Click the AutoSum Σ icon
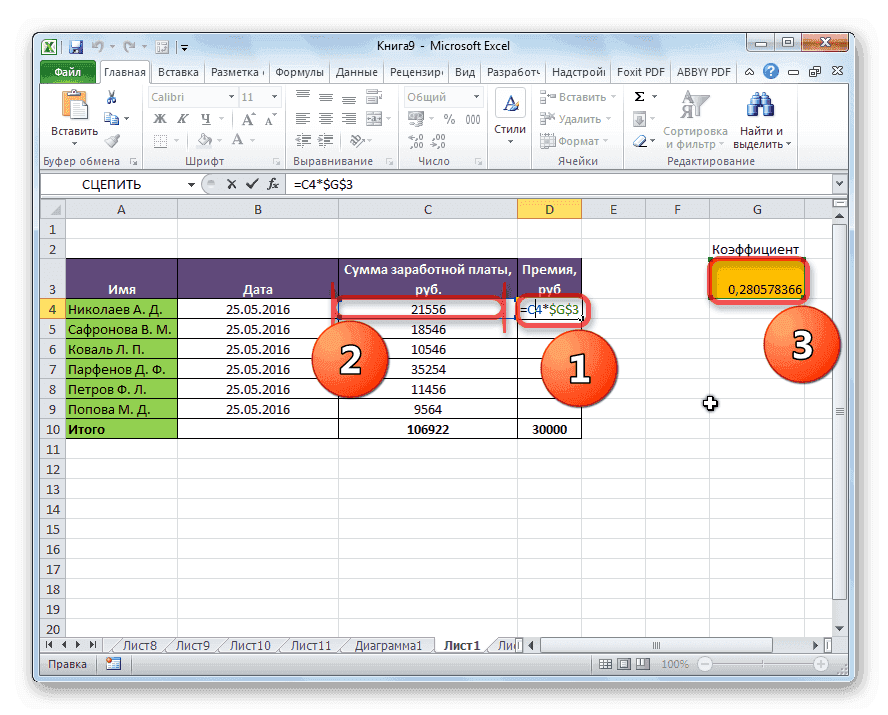The image size is (888, 715). [641, 95]
